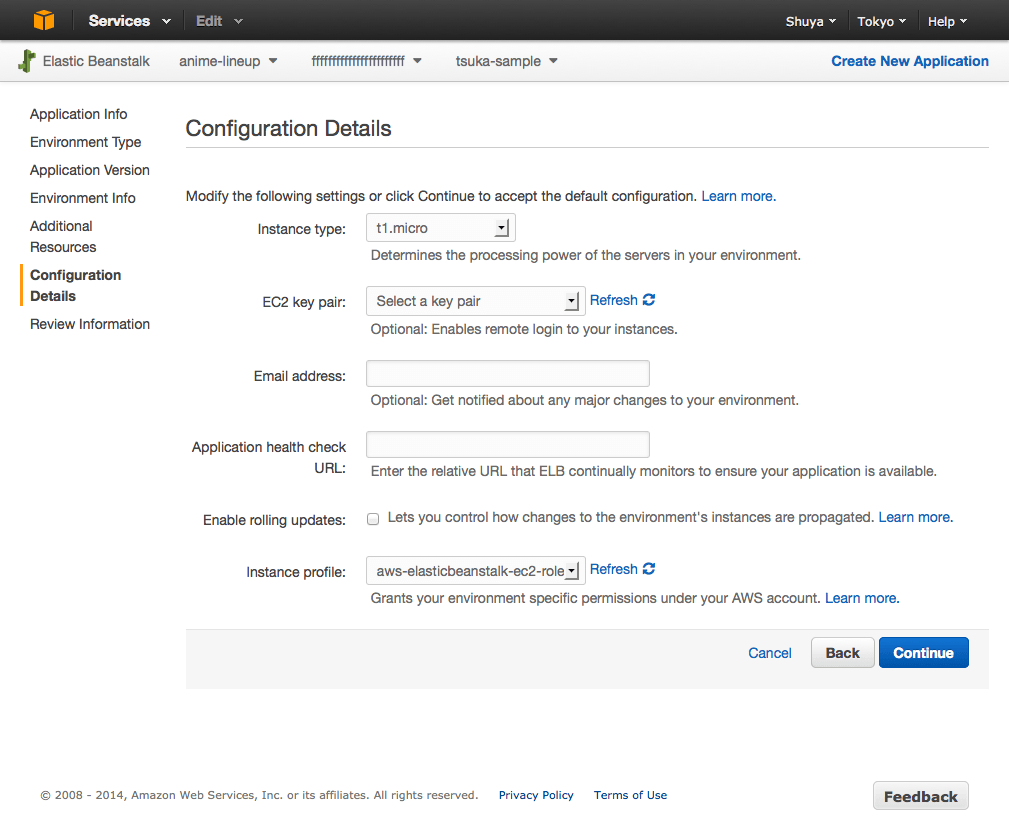1009x819 pixels.
Task: Open the Instance profile dropdown
Action: (475, 571)
